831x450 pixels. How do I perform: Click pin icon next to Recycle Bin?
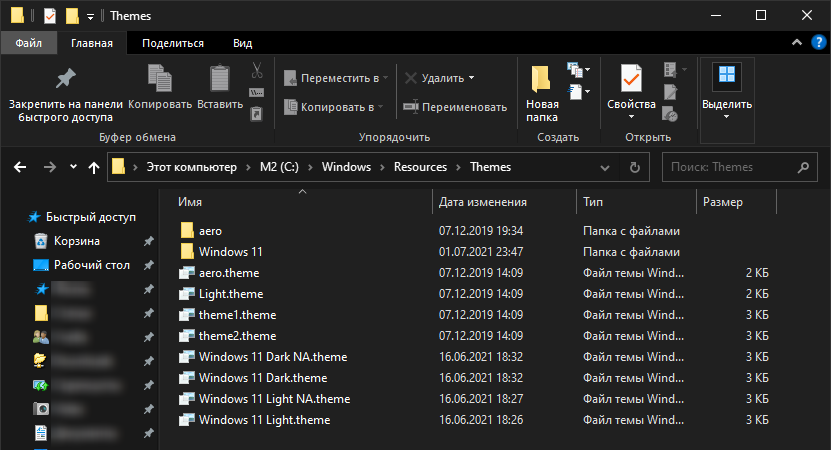[148, 241]
